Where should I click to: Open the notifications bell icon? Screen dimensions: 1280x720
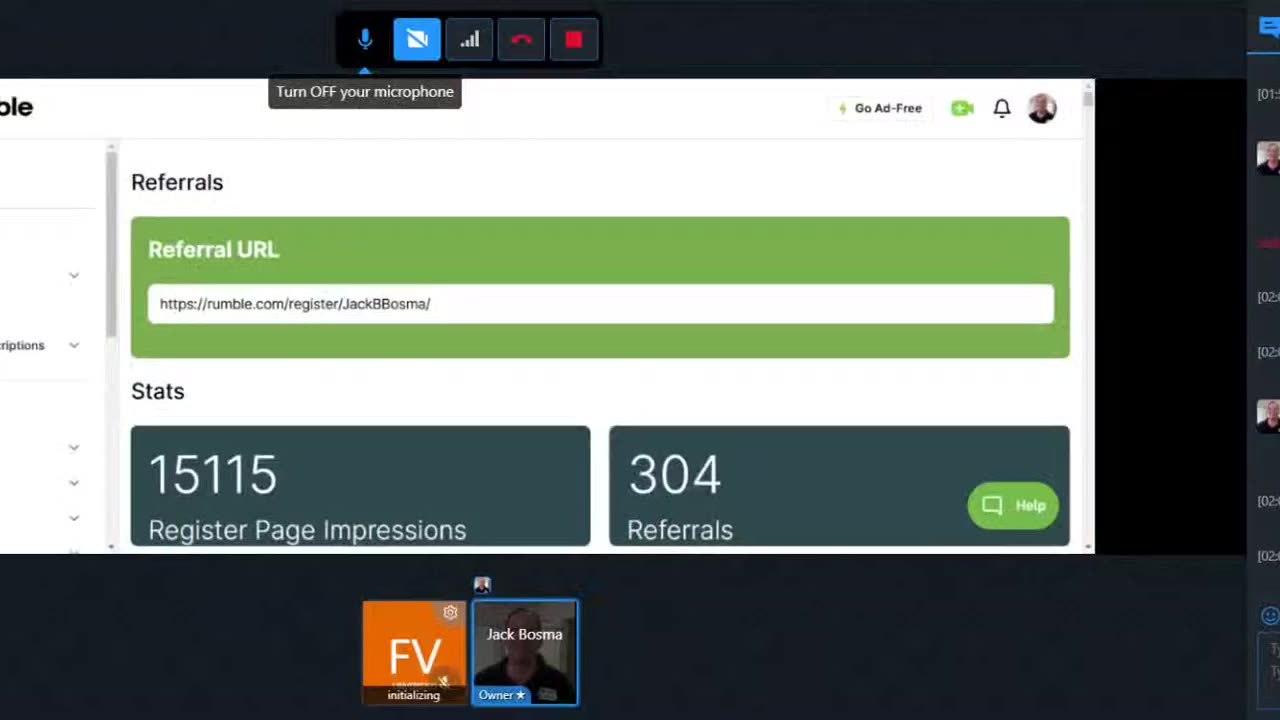(1002, 108)
